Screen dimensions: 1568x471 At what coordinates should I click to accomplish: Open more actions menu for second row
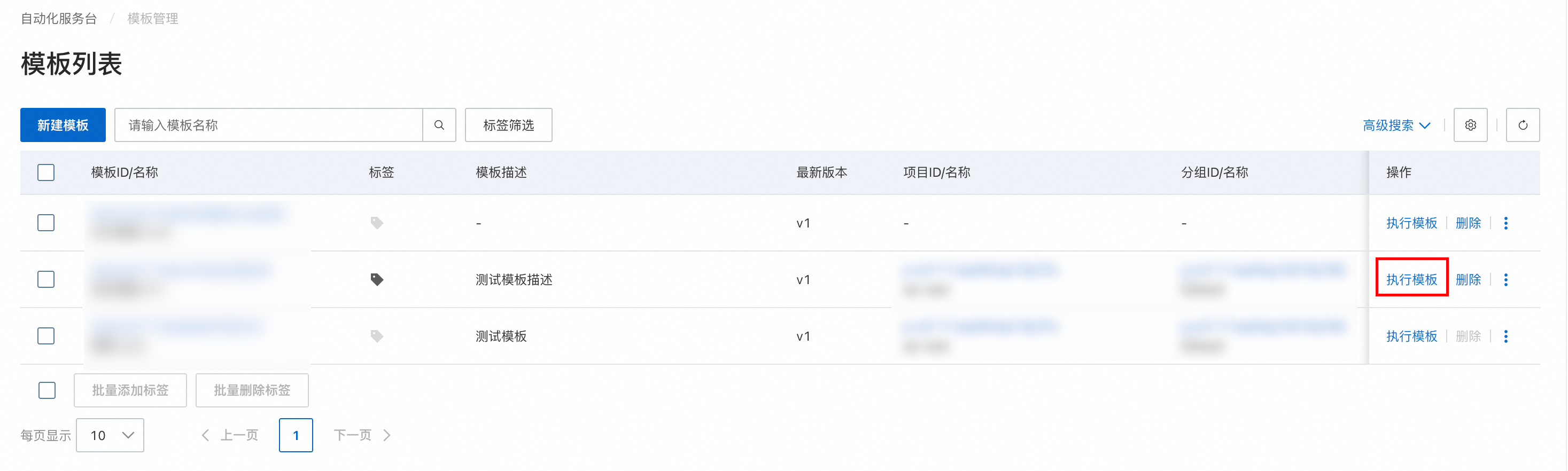[1506, 280]
